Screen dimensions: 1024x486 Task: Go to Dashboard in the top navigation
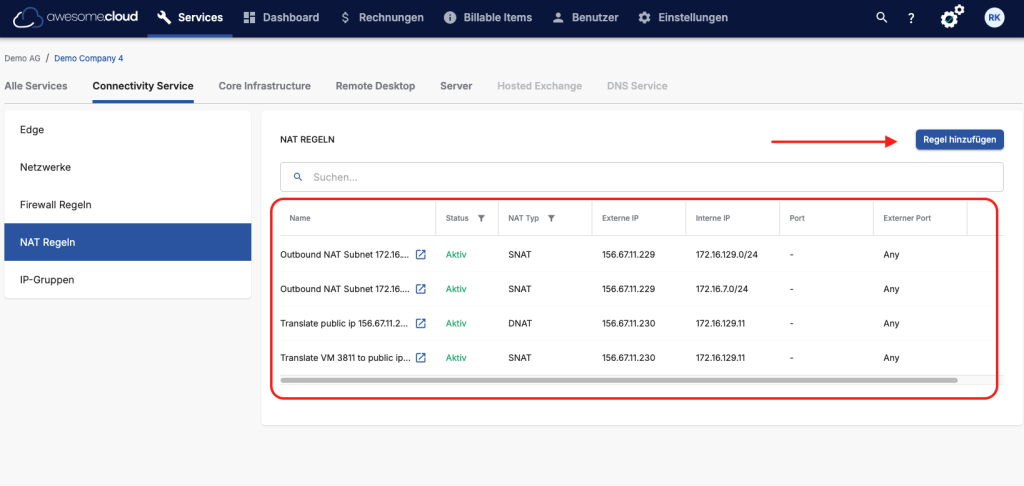[281, 18]
